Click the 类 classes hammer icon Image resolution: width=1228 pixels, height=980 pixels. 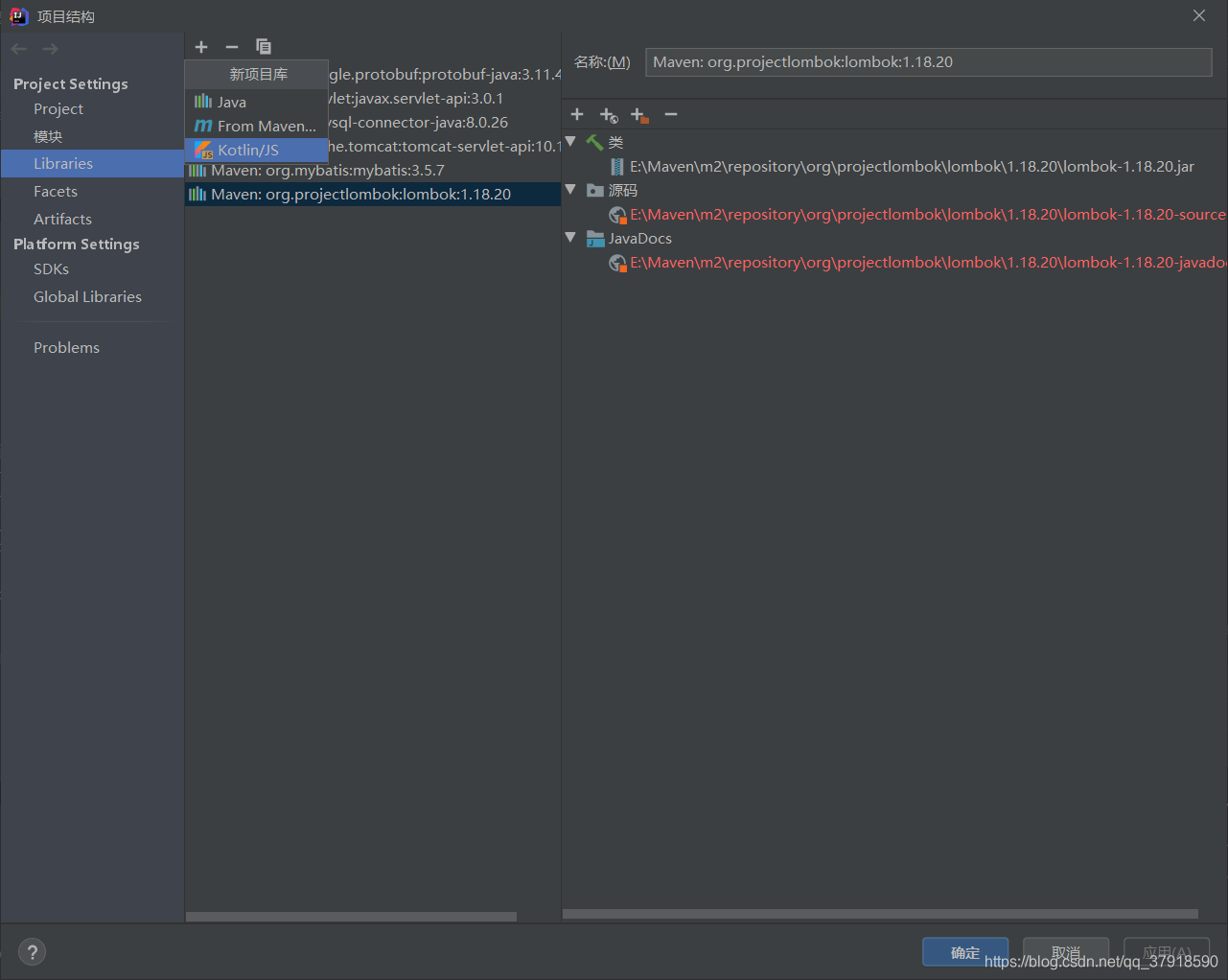click(x=595, y=143)
